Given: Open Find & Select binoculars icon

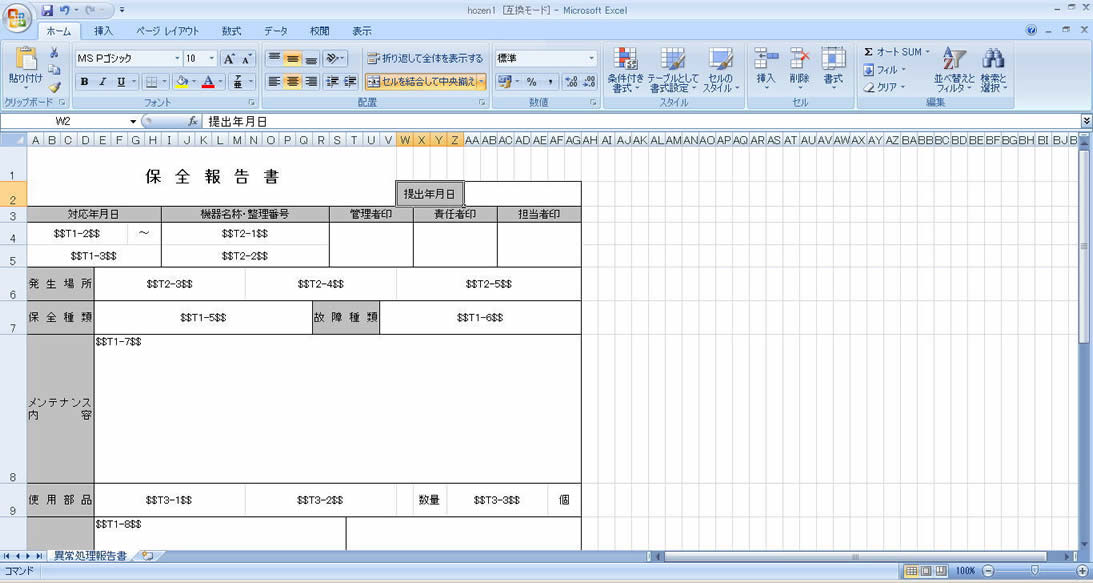Looking at the screenshot, I should coord(992,70).
